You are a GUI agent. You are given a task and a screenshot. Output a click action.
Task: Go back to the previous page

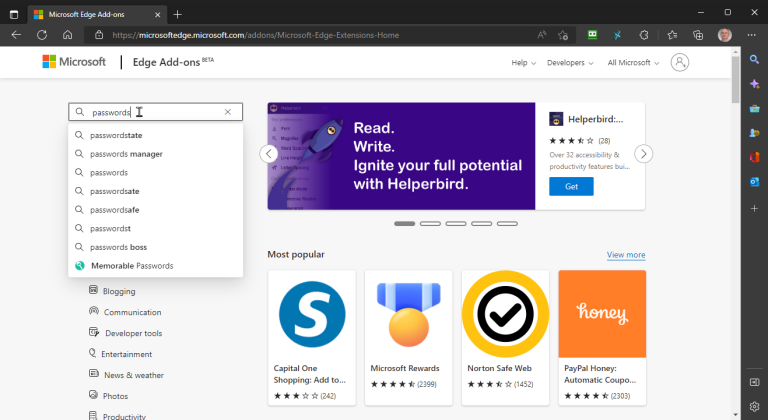point(16,35)
